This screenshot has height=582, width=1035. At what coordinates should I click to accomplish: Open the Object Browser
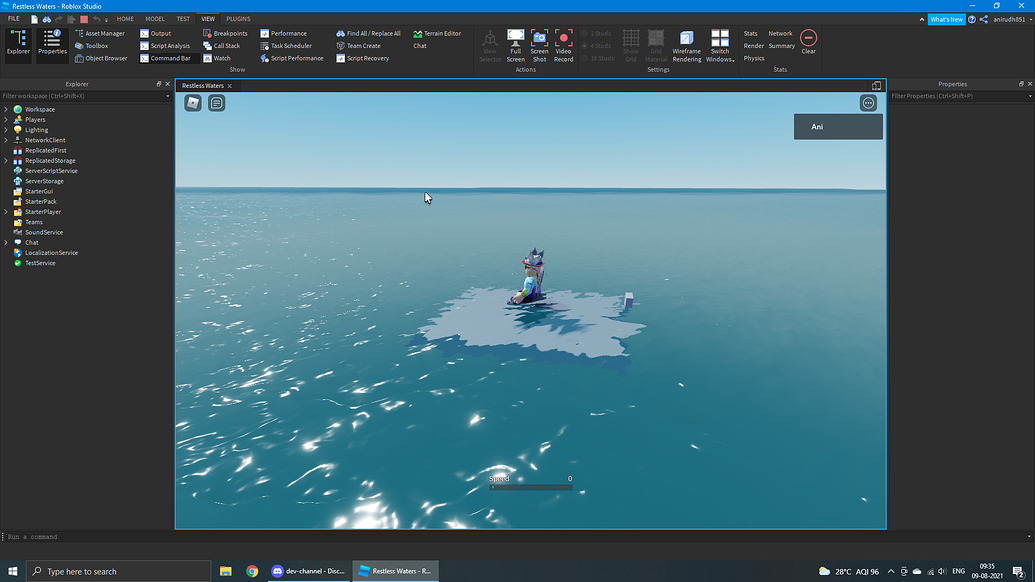tap(104, 57)
